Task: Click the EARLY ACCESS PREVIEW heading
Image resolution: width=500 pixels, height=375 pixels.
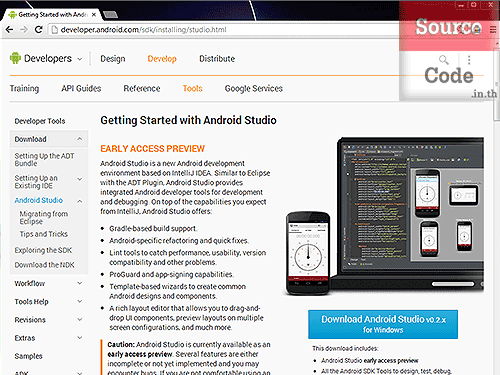Action: 152,149
